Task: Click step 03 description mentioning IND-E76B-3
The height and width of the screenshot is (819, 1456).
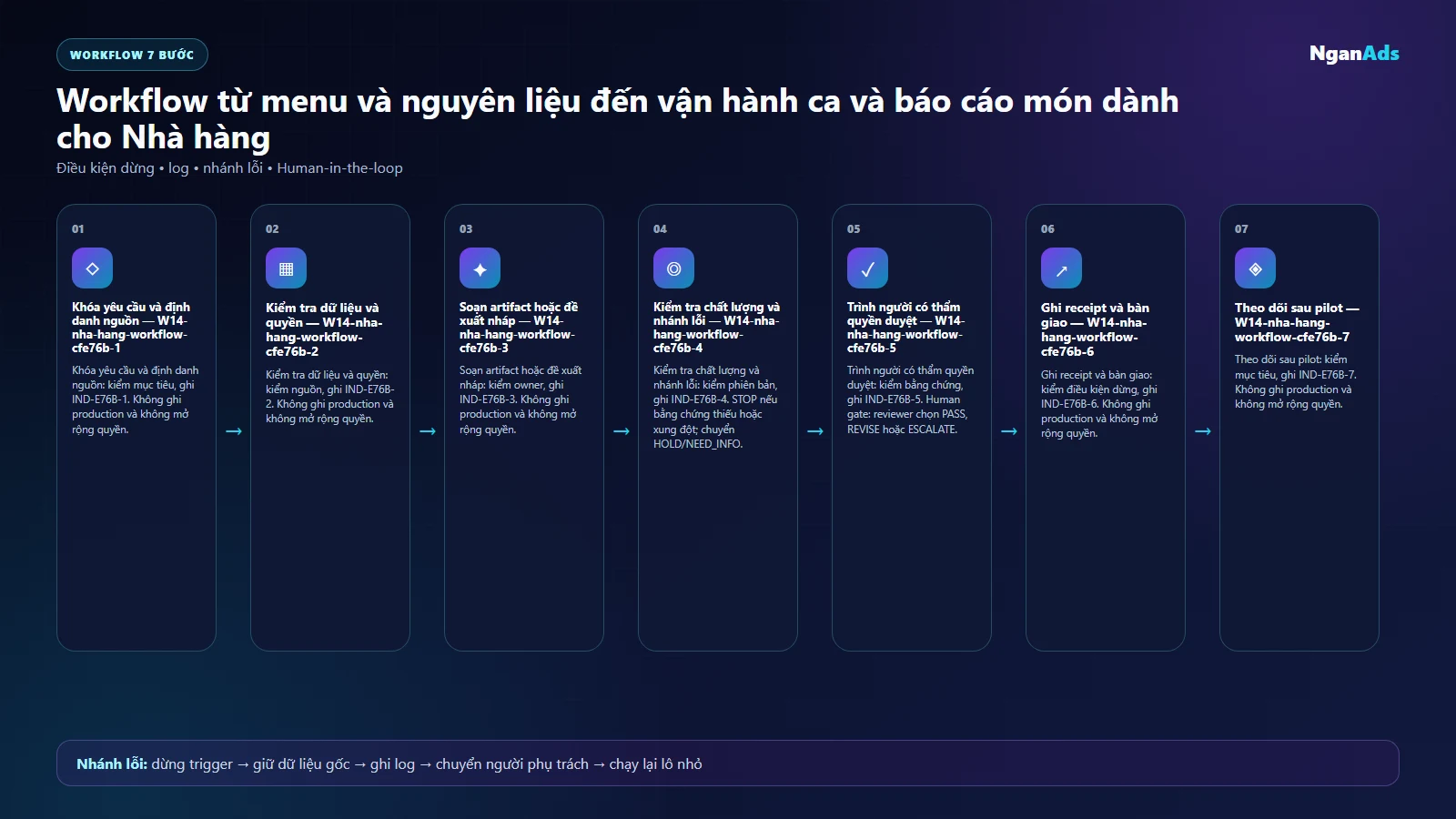Action: [x=521, y=399]
